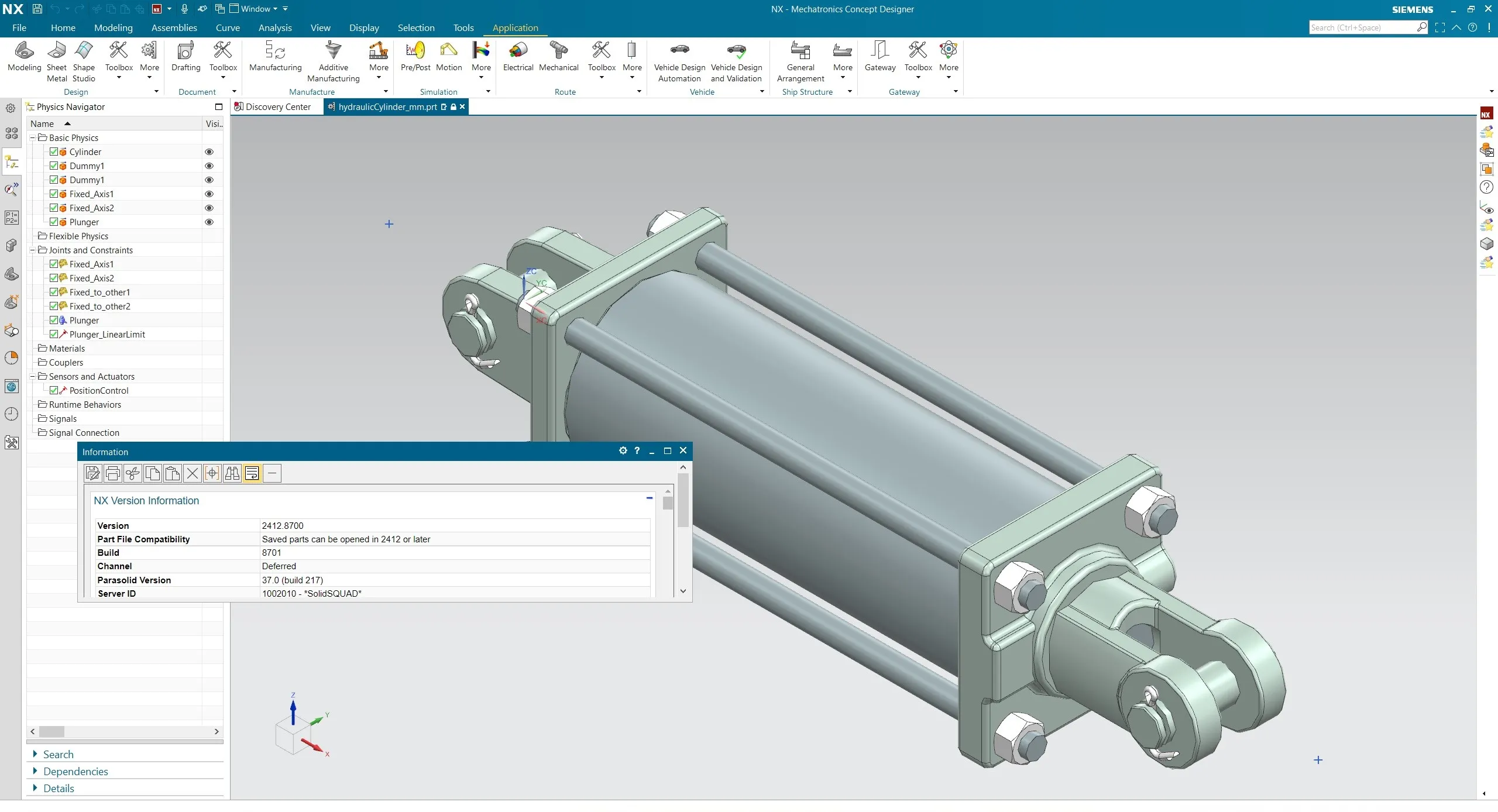Toggle visibility eye for Plunger body
Image resolution: width=1498 pixels, height=812 pixels.
point(209,222)
